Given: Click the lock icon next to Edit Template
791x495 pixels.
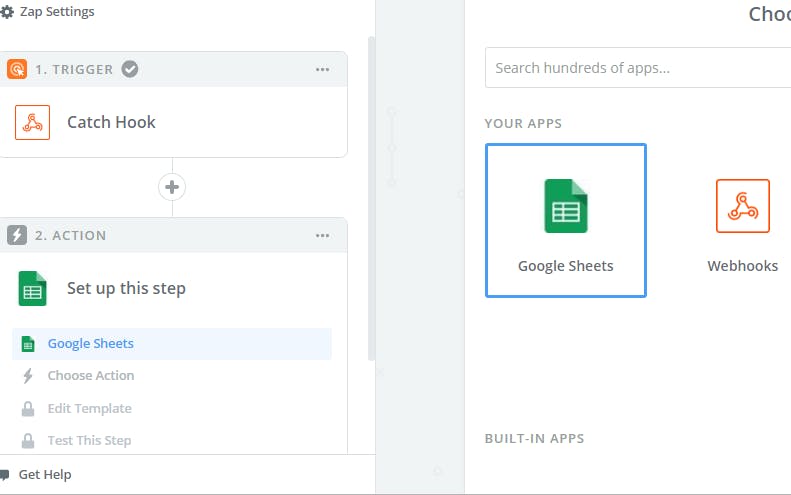Looking at the screenshot, I should tap(28, 408).
